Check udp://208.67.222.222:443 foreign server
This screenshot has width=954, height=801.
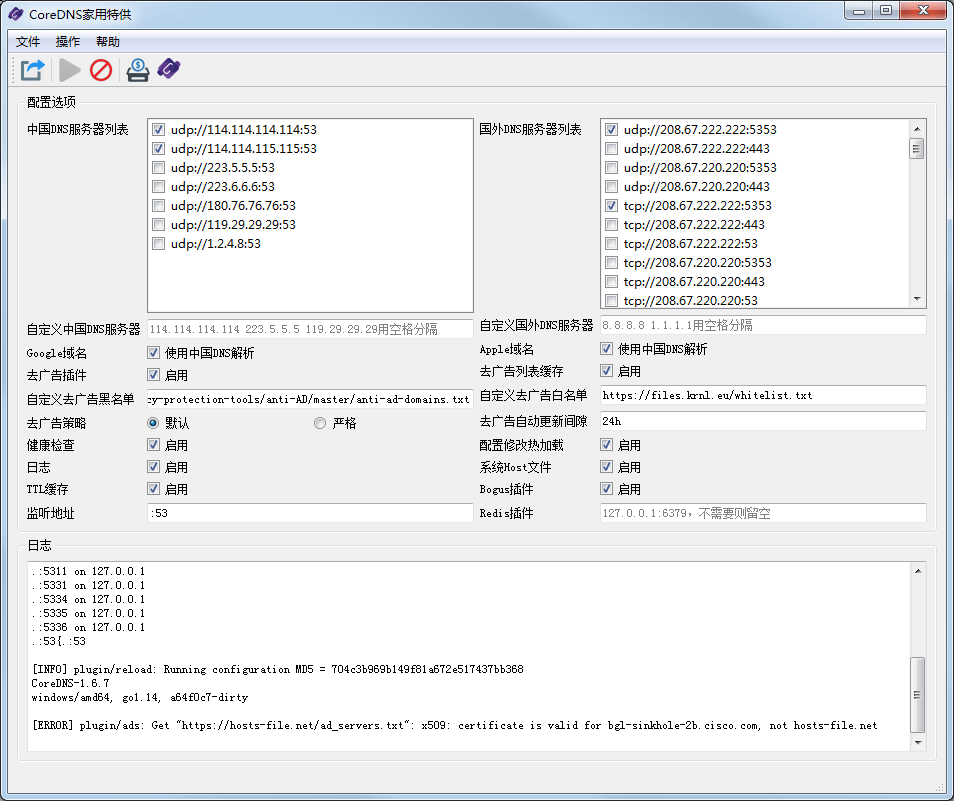(611, 148)
